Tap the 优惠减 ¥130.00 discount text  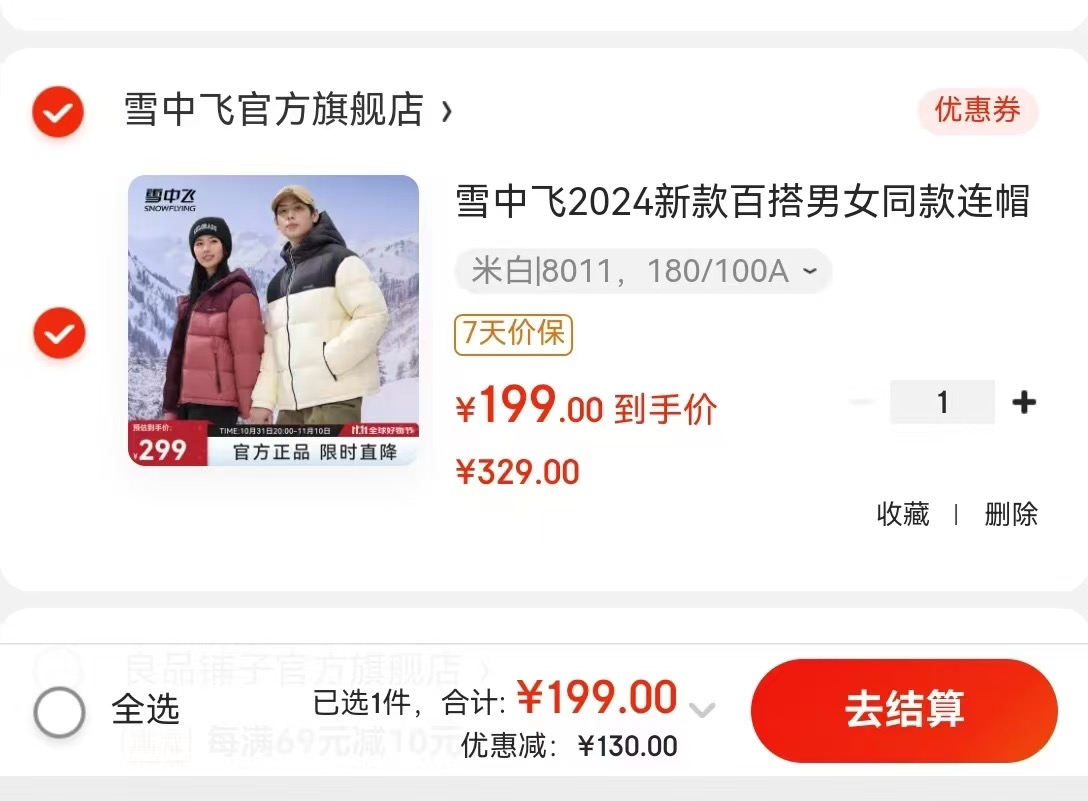point(569,746)
